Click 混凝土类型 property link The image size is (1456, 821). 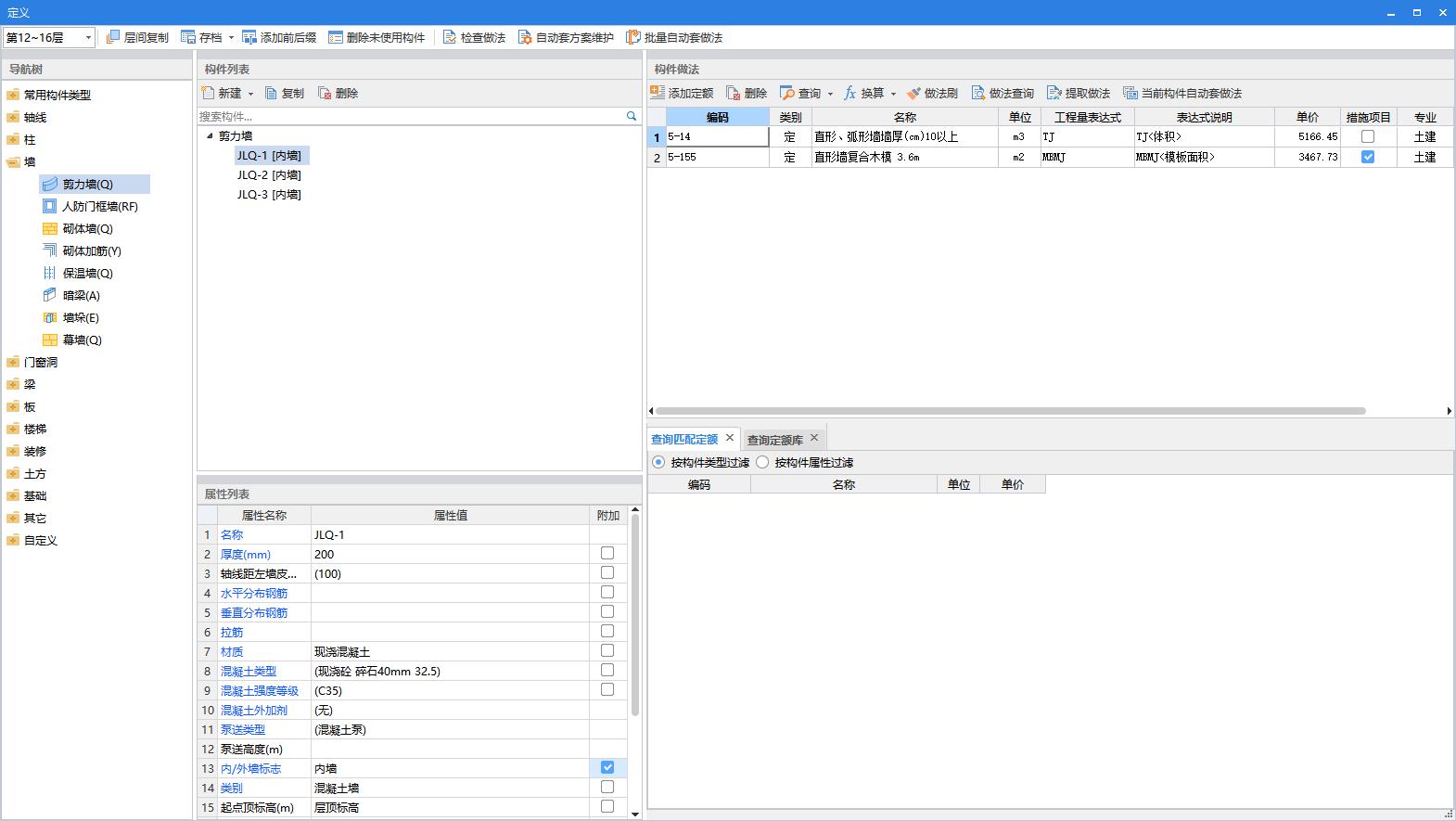(249, 671)
